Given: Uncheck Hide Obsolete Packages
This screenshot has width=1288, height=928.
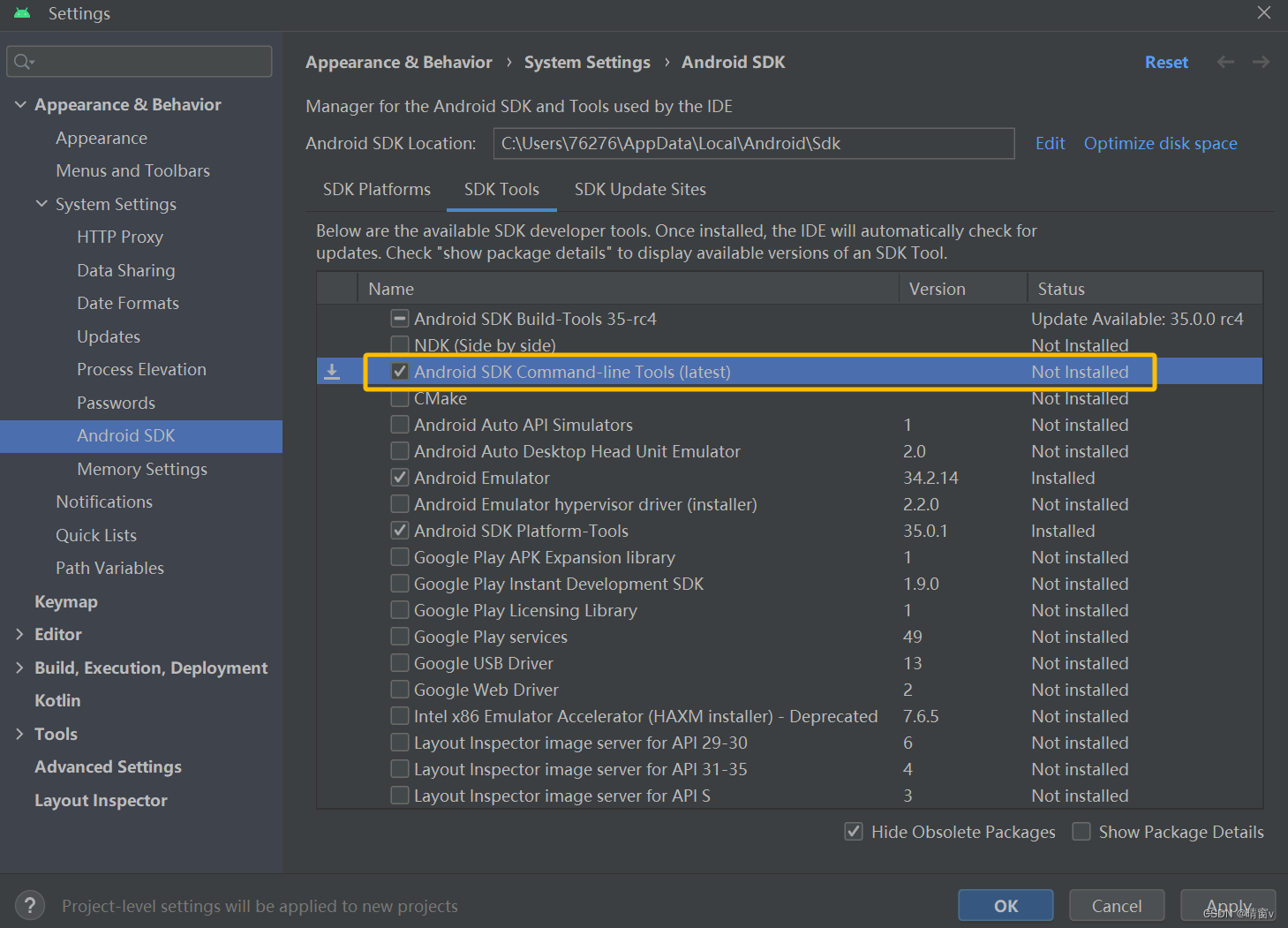Looking at the screenshot, I should [853, 831].
